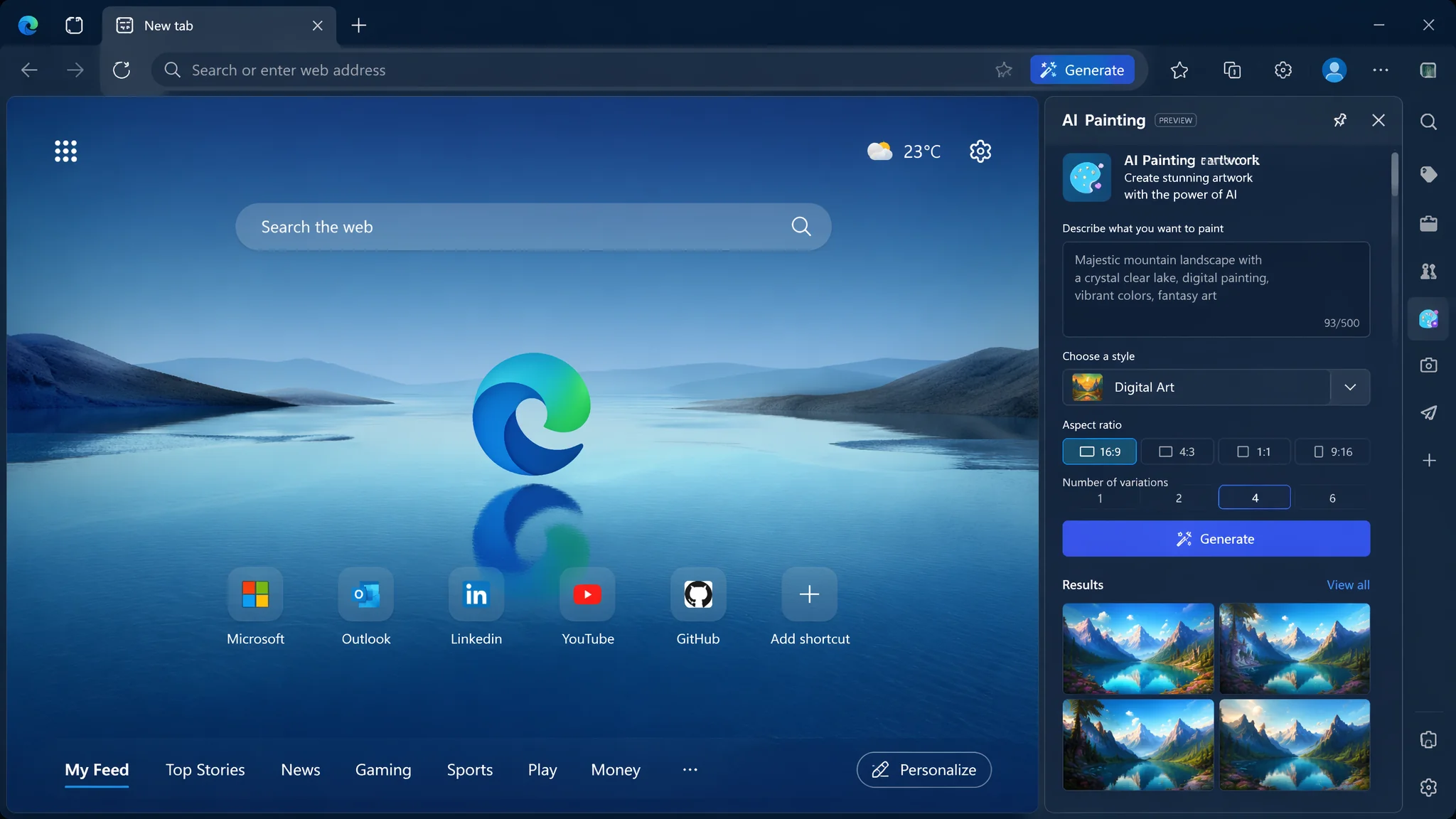Add this page to favorites star
Viewport: 1456px width, 819px height.
(1004, 70)
